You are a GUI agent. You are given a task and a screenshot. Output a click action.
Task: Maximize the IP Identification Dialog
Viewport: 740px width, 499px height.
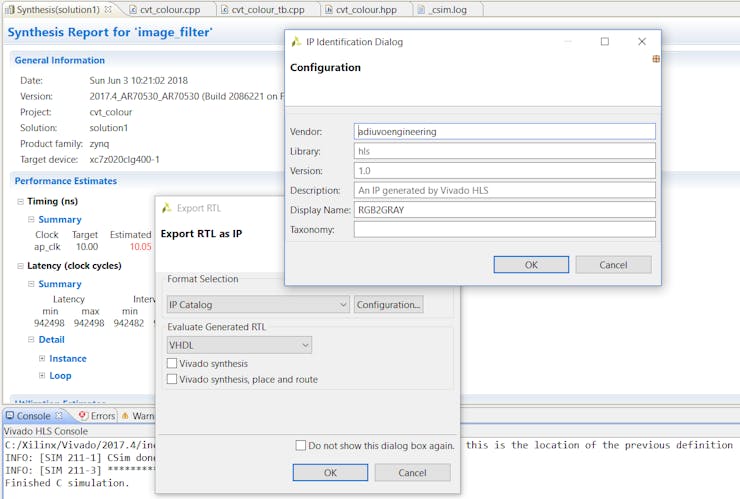pos(605,42)
